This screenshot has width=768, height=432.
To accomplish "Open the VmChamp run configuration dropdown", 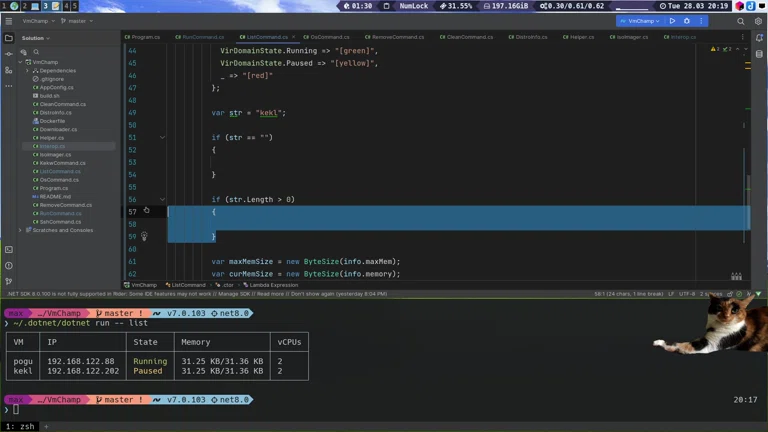I will [639, 21].
